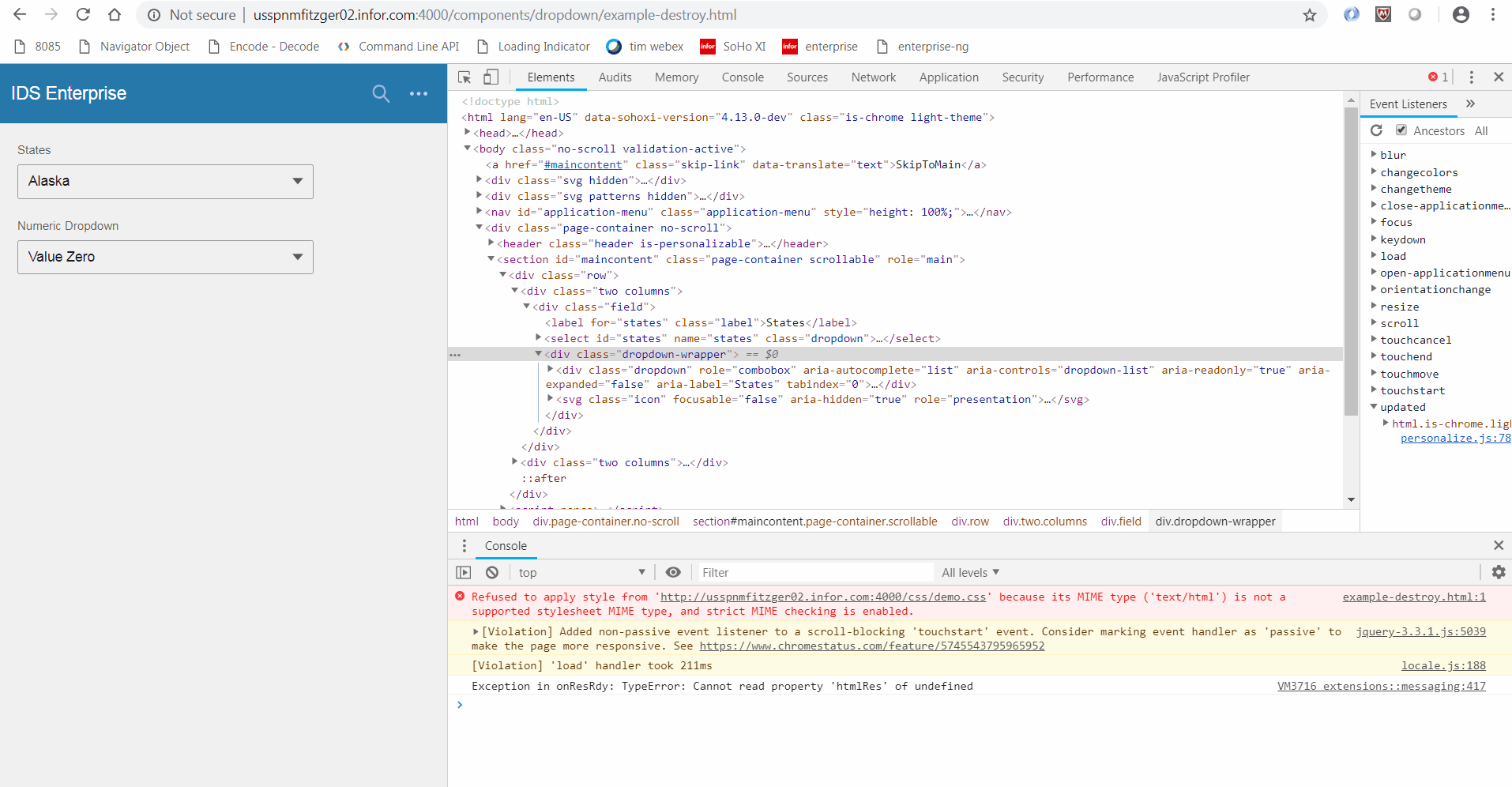Open the jquery-3.3.1.js:5039 source link
The width and height of the screenshot is (1512, 787).
[1420, 631]
